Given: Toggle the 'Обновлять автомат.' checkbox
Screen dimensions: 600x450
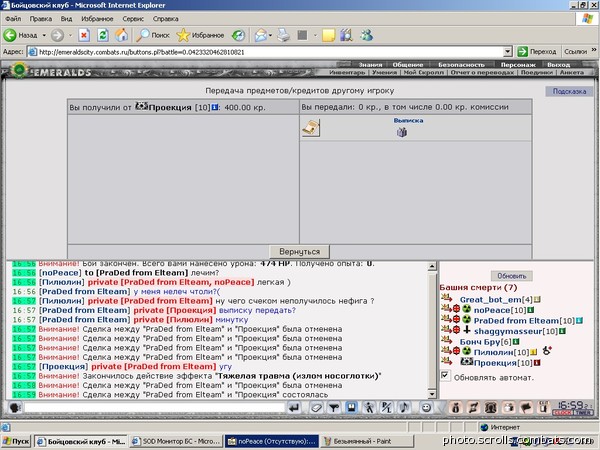Looking at the screenshot, I should click(445, 375).
